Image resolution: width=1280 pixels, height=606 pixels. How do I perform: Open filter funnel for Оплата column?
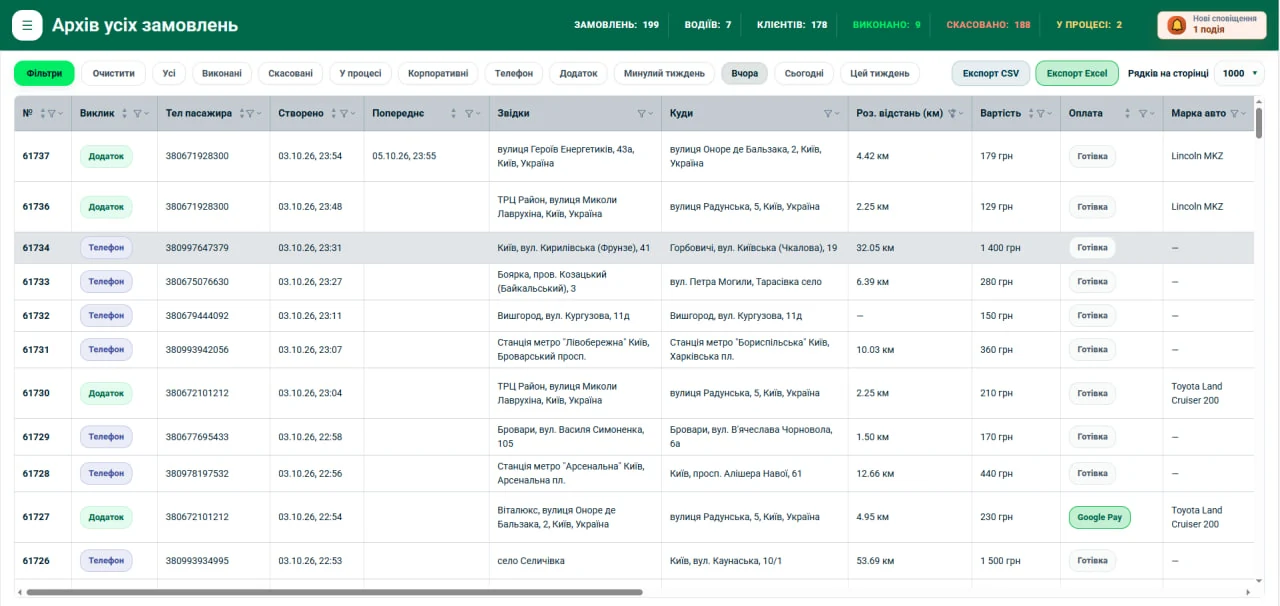[x=1143, y=114]
